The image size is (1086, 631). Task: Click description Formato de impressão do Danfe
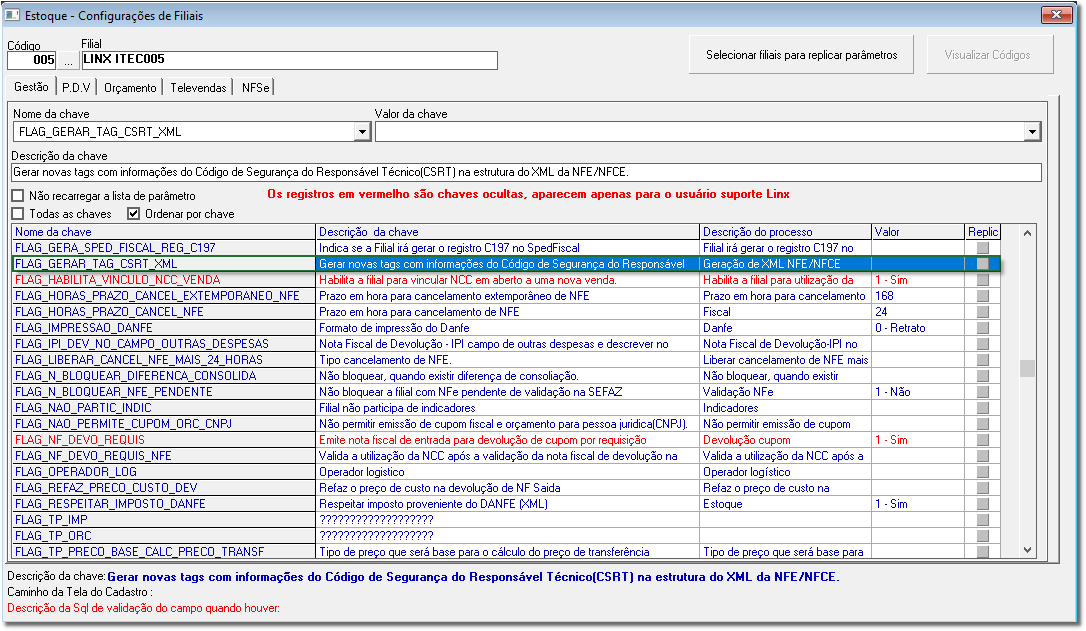click(507, 328)
